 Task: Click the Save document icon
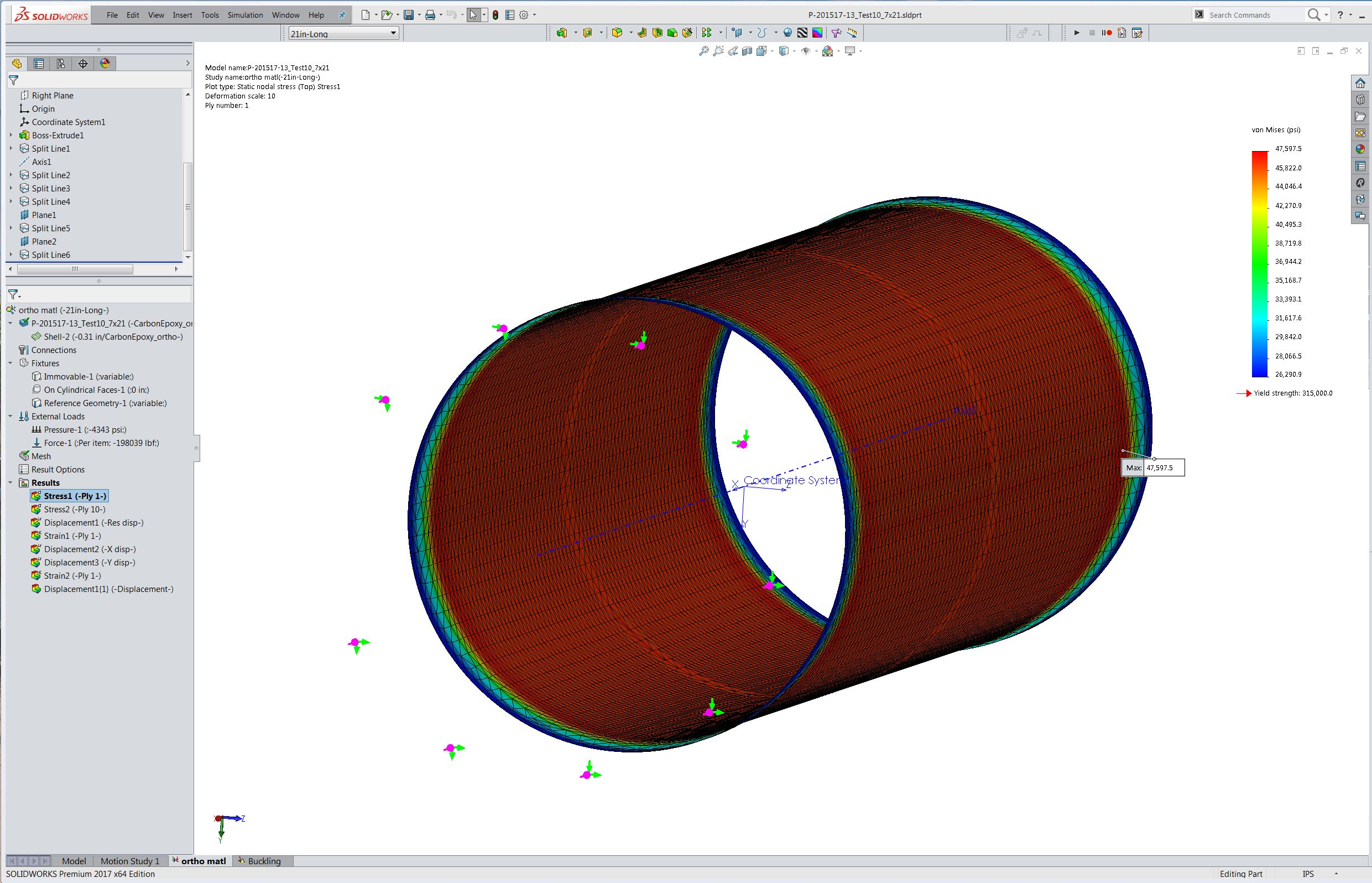point(409,15)
